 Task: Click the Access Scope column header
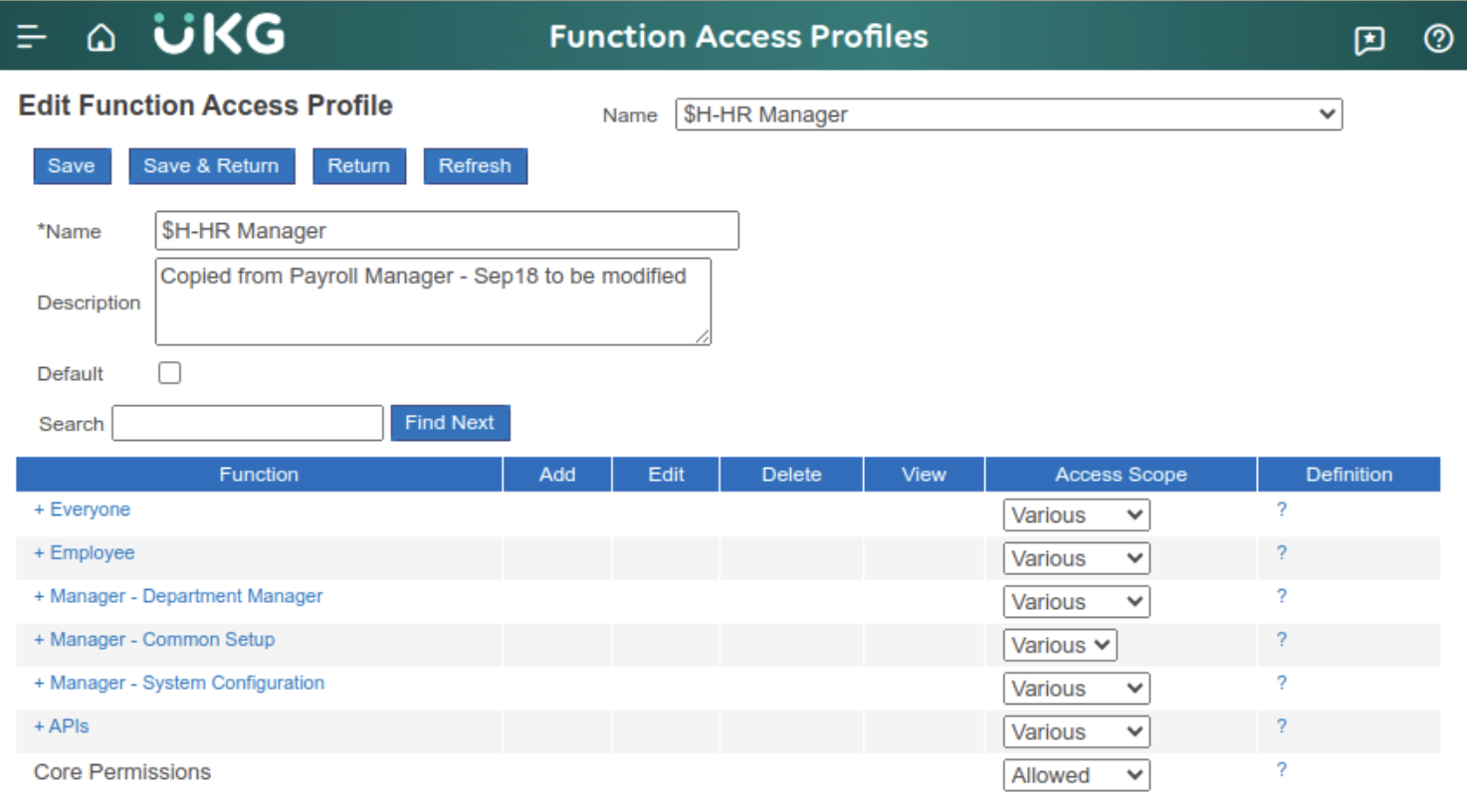coord(1121,475)
